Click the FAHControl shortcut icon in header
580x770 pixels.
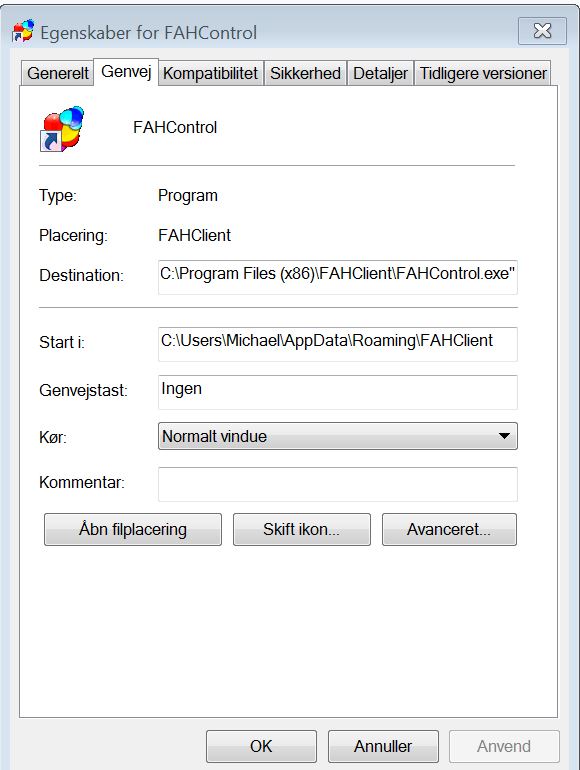[62, 129]
